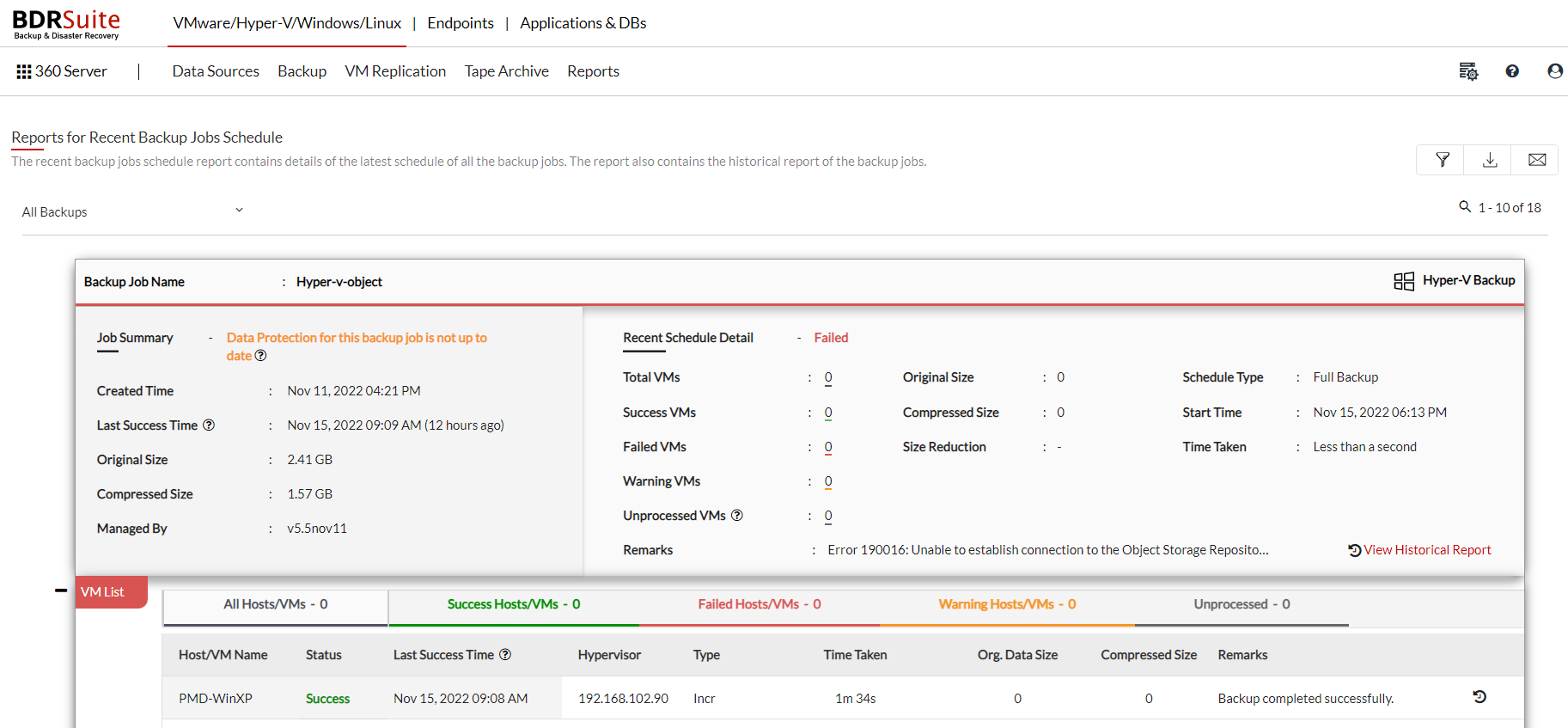Image resolution: width=1568 pixels, height=728 pixels.
Task: Switch to VMware/Hyper-V/Windows/Linux tab
Action: pos(287,23)
